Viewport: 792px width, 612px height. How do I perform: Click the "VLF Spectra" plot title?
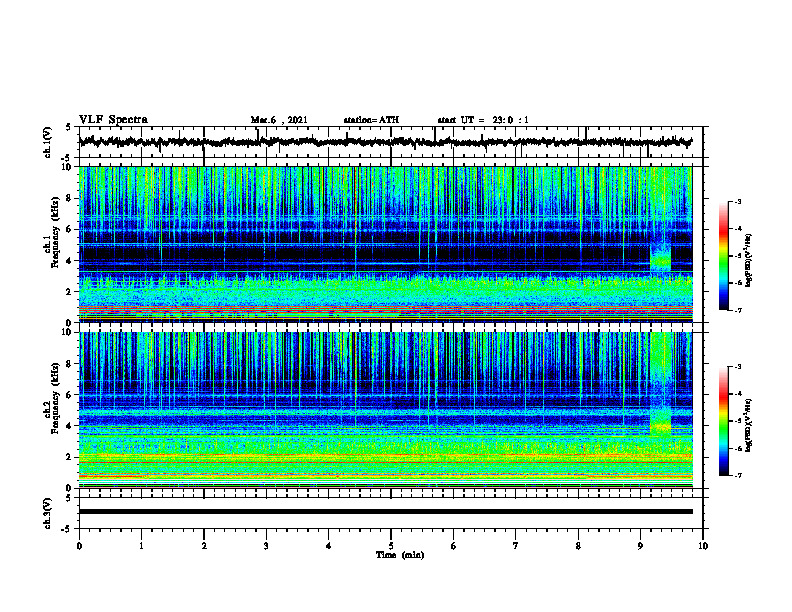point(113,120)
